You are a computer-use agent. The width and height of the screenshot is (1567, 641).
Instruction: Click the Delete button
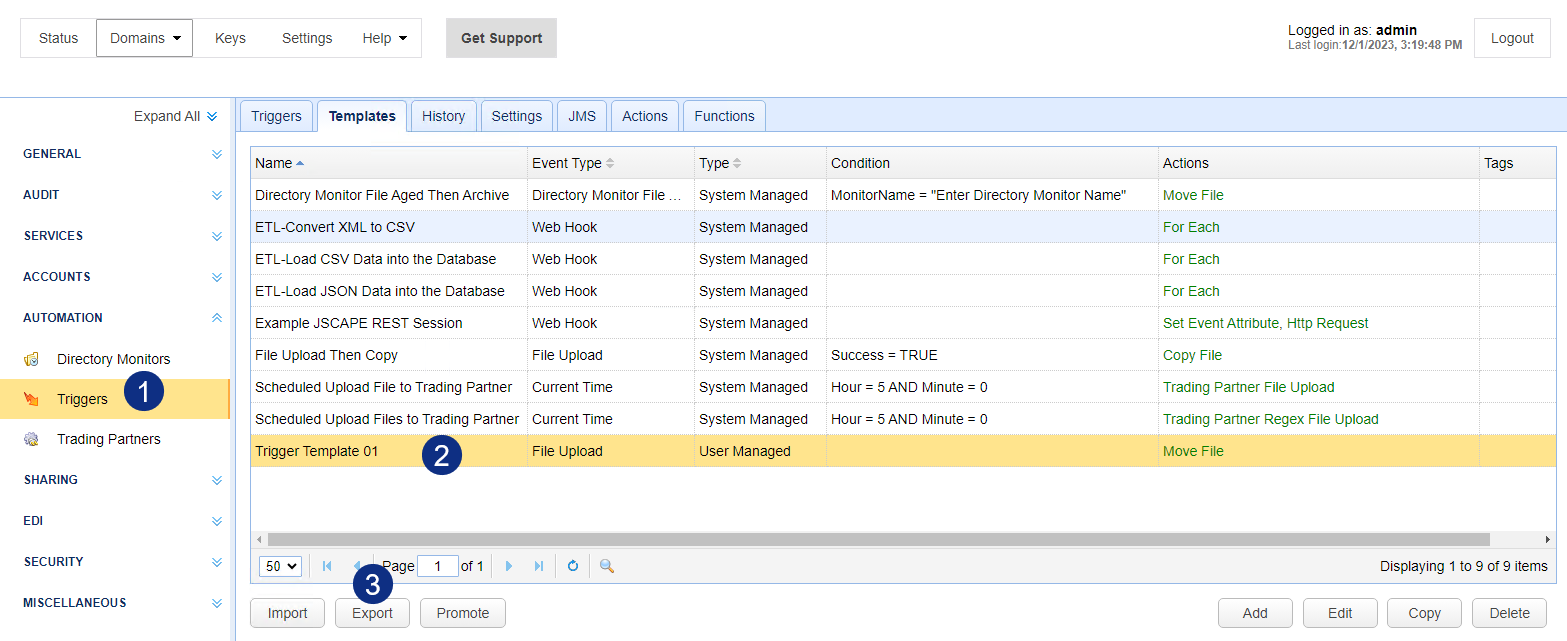pos(1509,613)
